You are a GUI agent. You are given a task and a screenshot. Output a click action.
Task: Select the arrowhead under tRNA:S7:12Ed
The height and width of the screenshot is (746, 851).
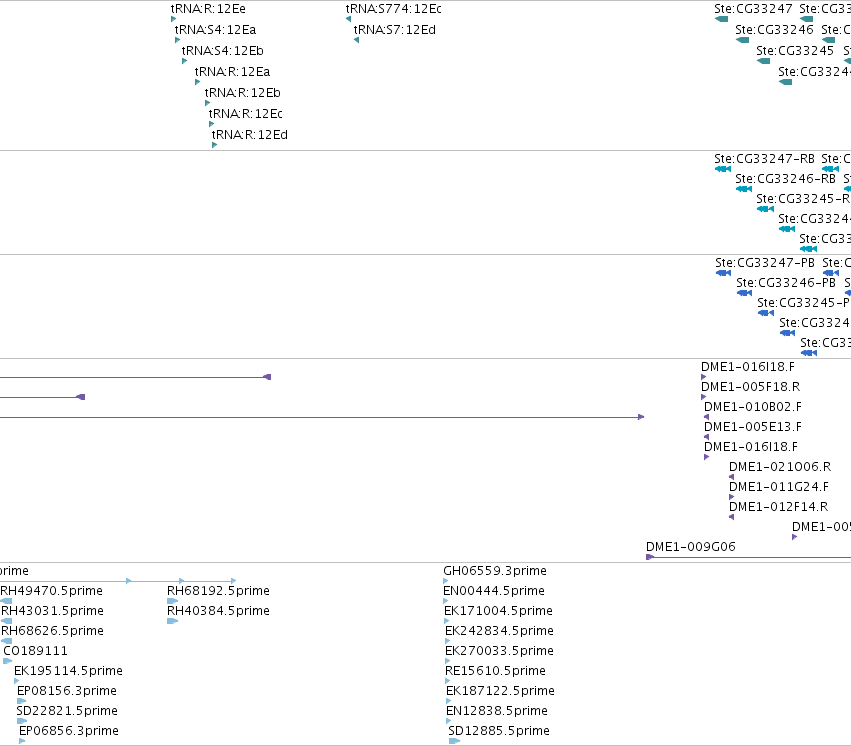[356, 40]
